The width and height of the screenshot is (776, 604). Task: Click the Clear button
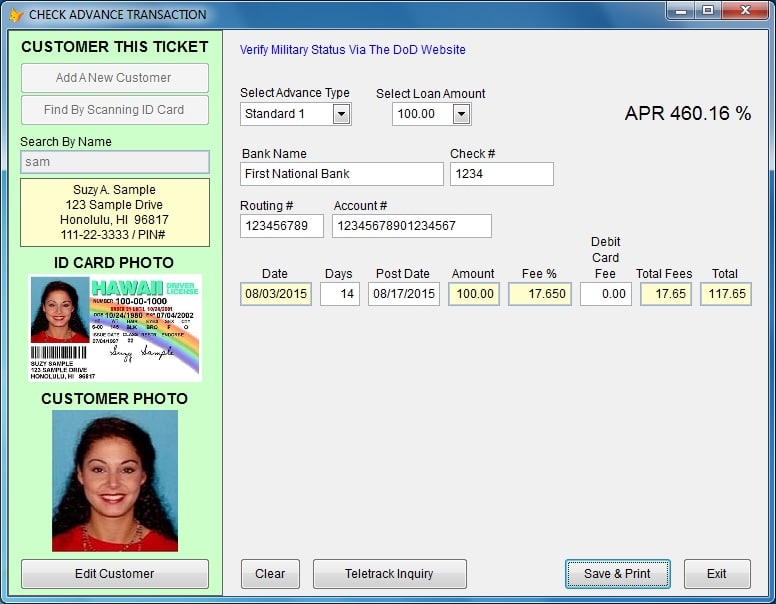tap(270, 574)
